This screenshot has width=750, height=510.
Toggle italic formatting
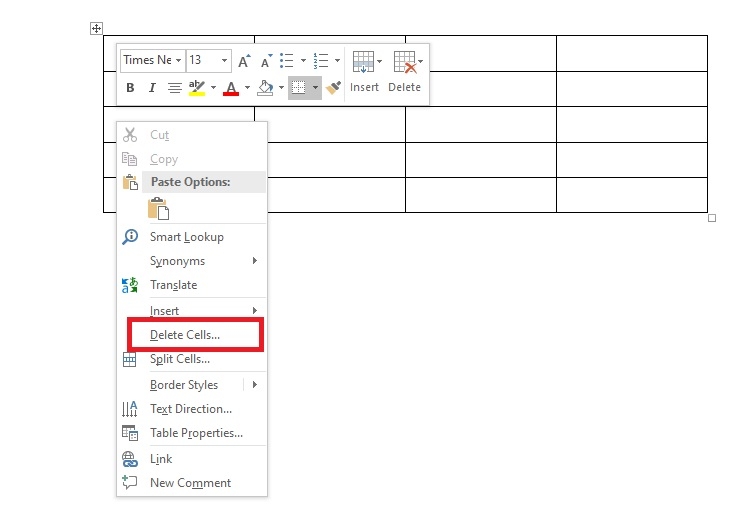[152, 88]
